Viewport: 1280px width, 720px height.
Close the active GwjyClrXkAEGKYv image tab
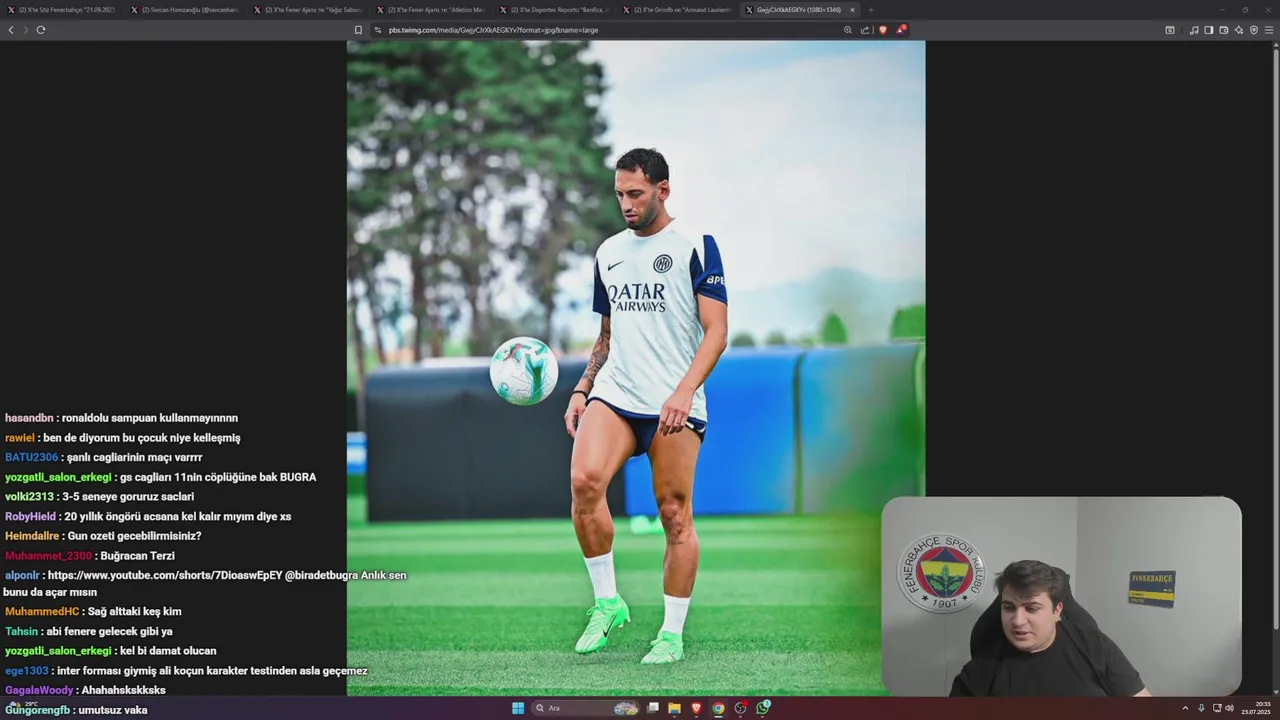pyautogui.click(x=852, y=10)
